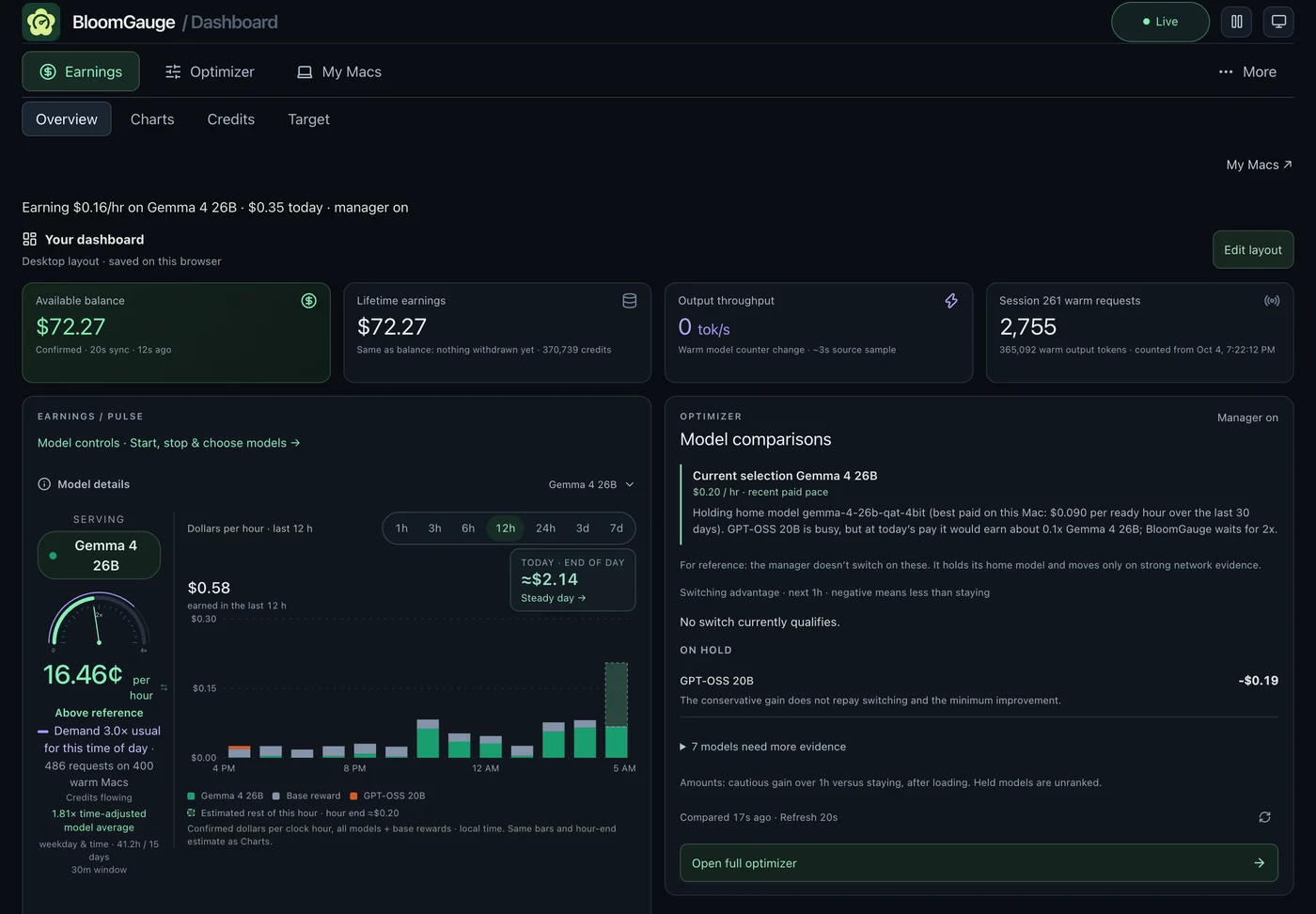Click the swap arrows icon beside per hour
Screen dimensions: 1316x914
tap(164, 687)
